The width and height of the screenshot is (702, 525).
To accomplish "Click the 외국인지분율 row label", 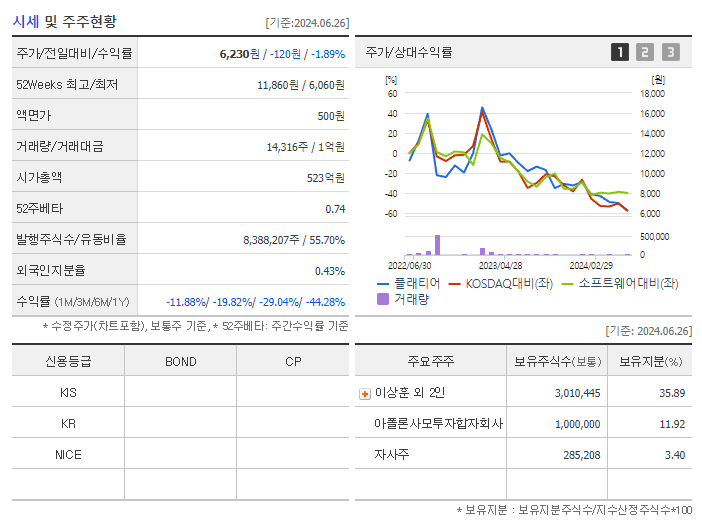I will [51, 270].
